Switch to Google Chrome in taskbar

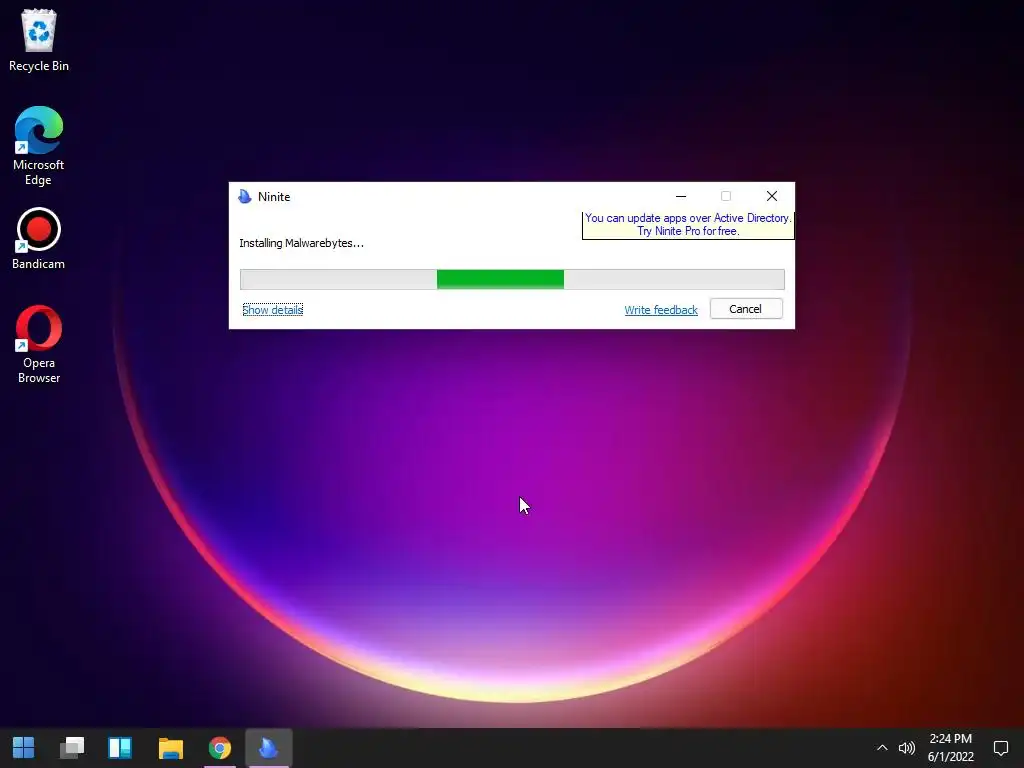pos(220,748)
